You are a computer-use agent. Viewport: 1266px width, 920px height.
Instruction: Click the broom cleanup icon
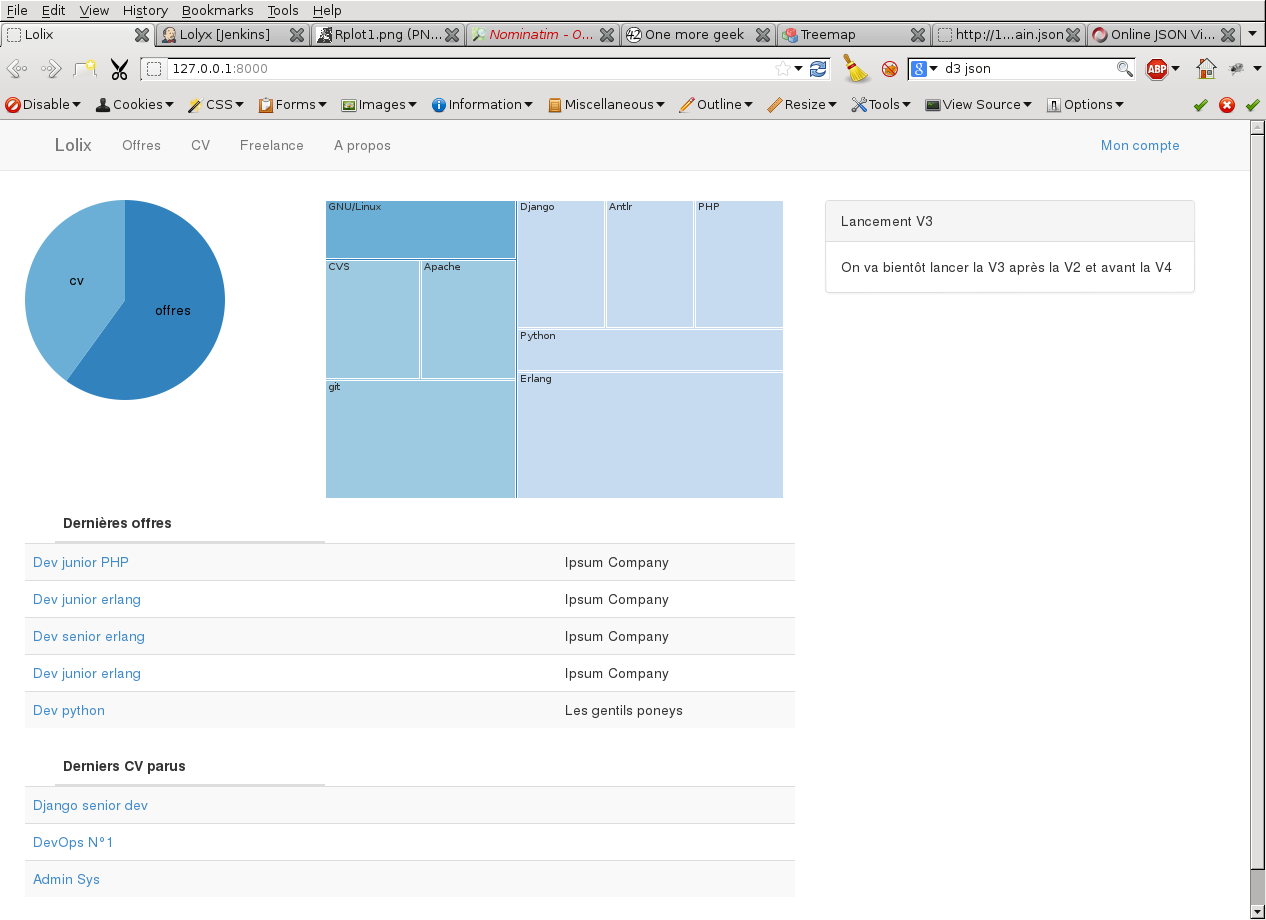coord(855,68)
